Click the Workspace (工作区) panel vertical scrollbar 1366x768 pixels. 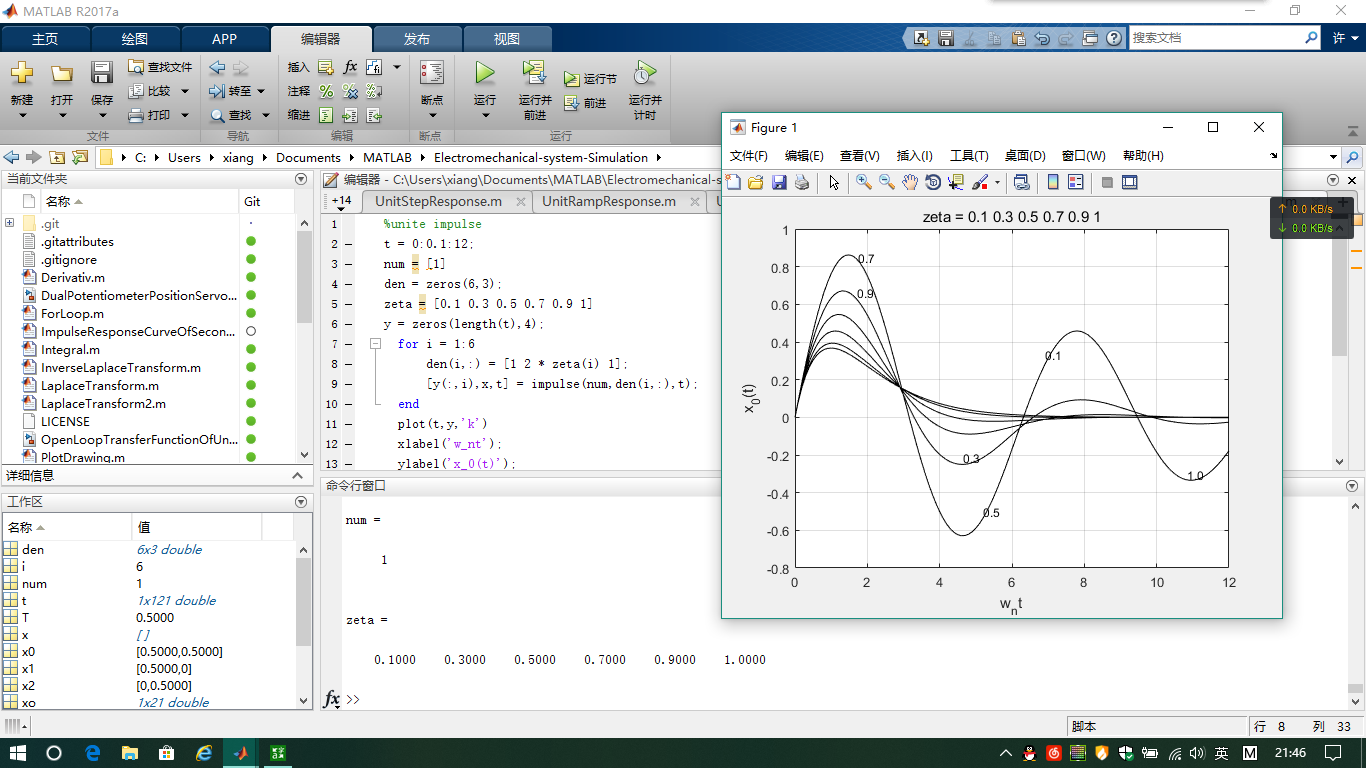click(304, 602)
